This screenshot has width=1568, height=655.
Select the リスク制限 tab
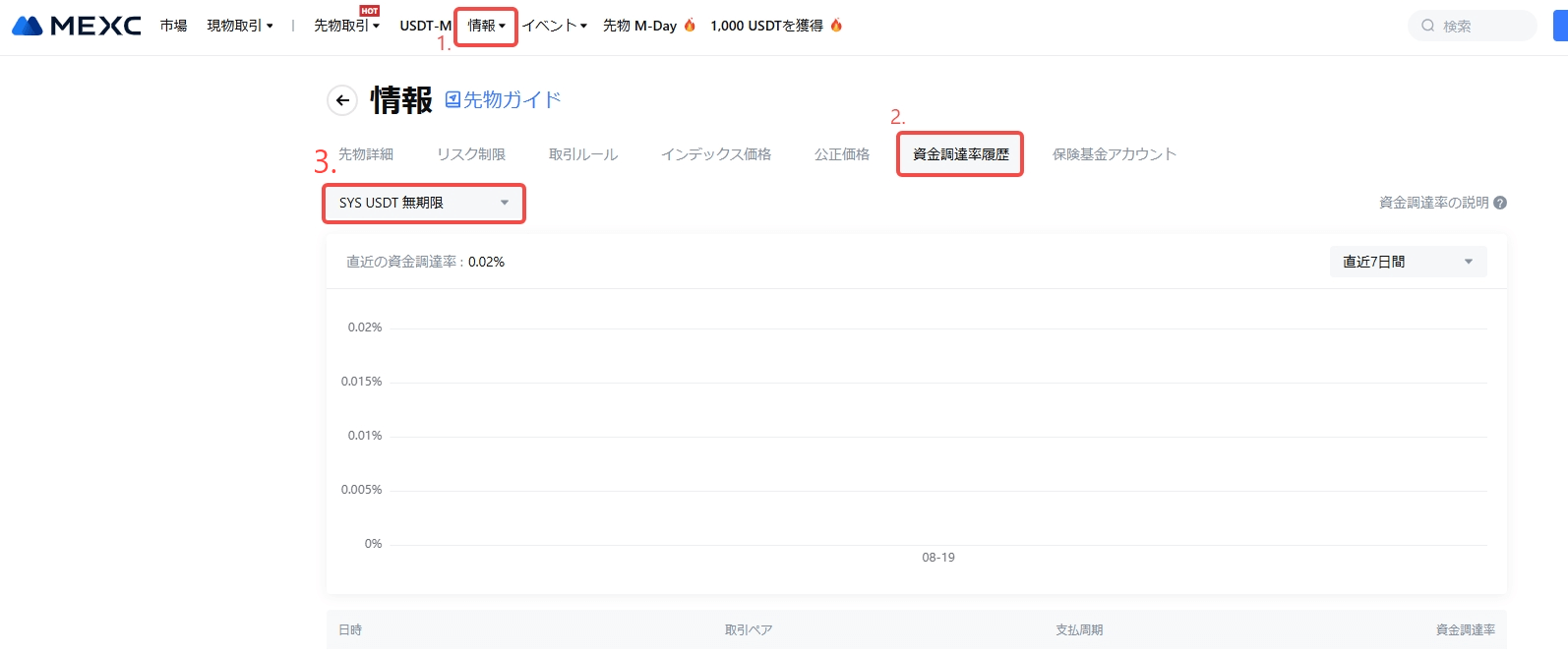click(471, 154)
